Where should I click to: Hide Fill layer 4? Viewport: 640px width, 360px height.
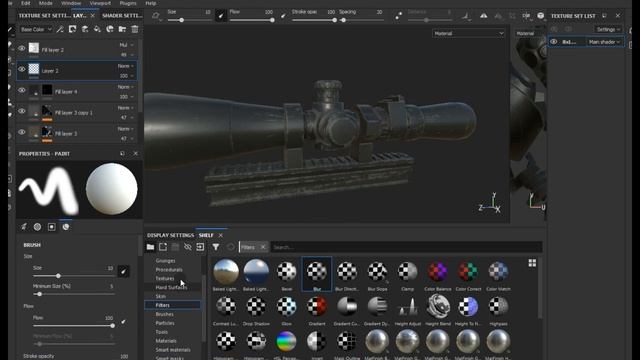click(x=22, y=90)
